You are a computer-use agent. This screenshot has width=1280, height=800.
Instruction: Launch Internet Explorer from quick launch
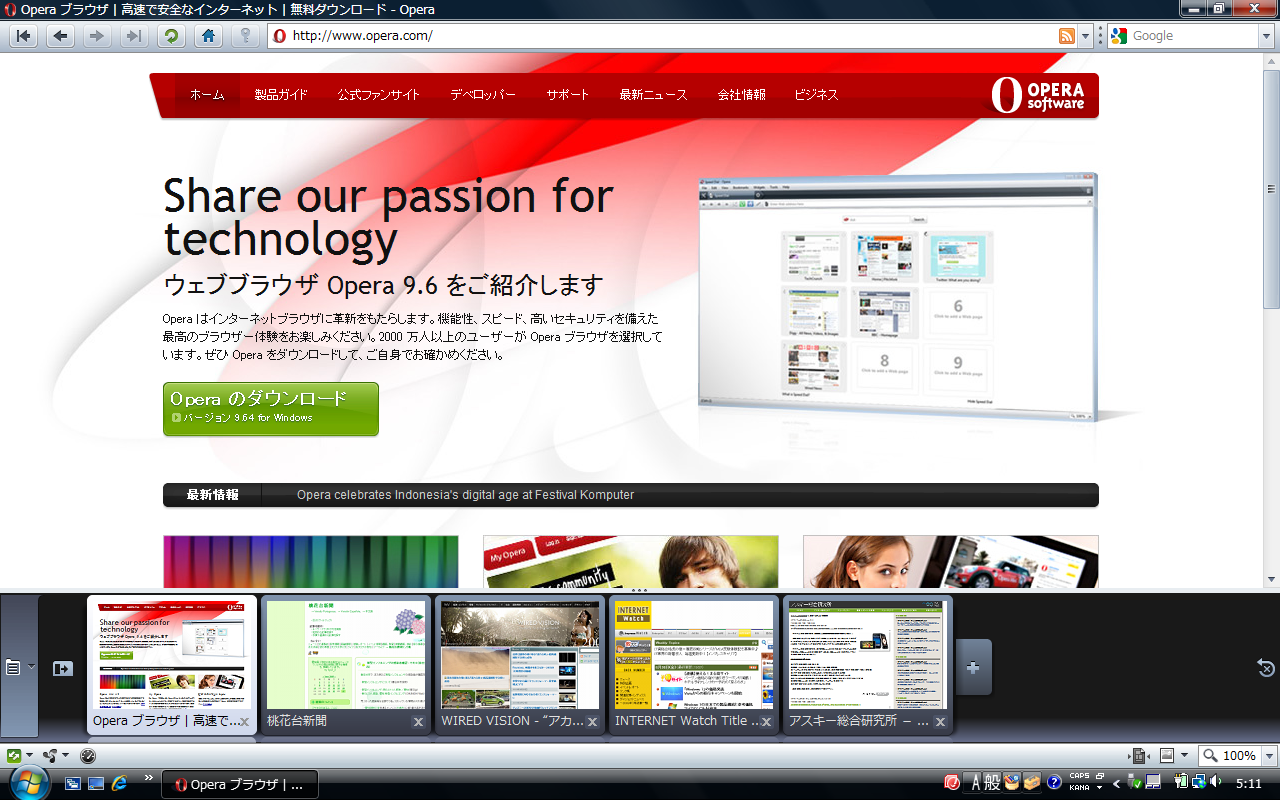tap(120, 783)
